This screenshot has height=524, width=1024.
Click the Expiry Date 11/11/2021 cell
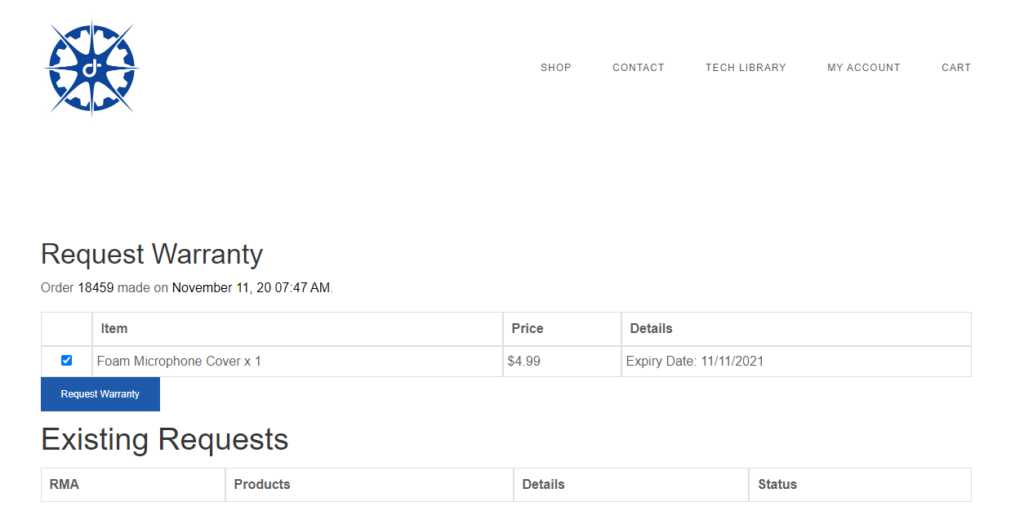tap(694, 361)
